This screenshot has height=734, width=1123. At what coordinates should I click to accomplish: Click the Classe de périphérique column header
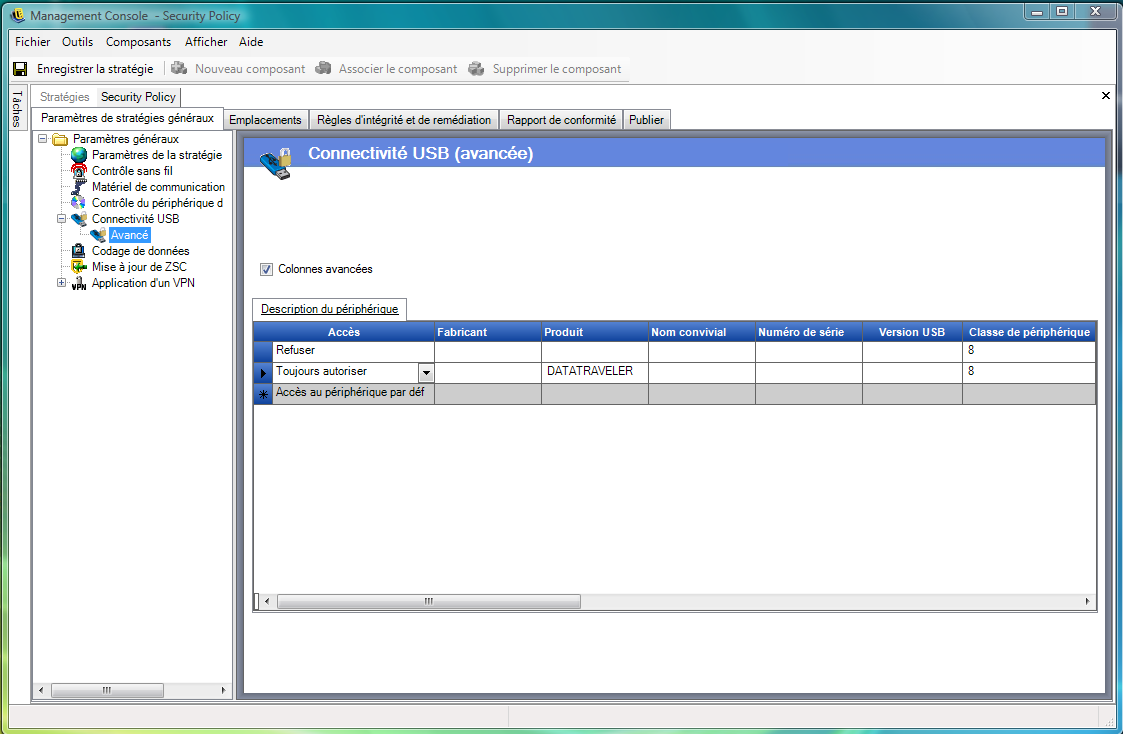1028,332
